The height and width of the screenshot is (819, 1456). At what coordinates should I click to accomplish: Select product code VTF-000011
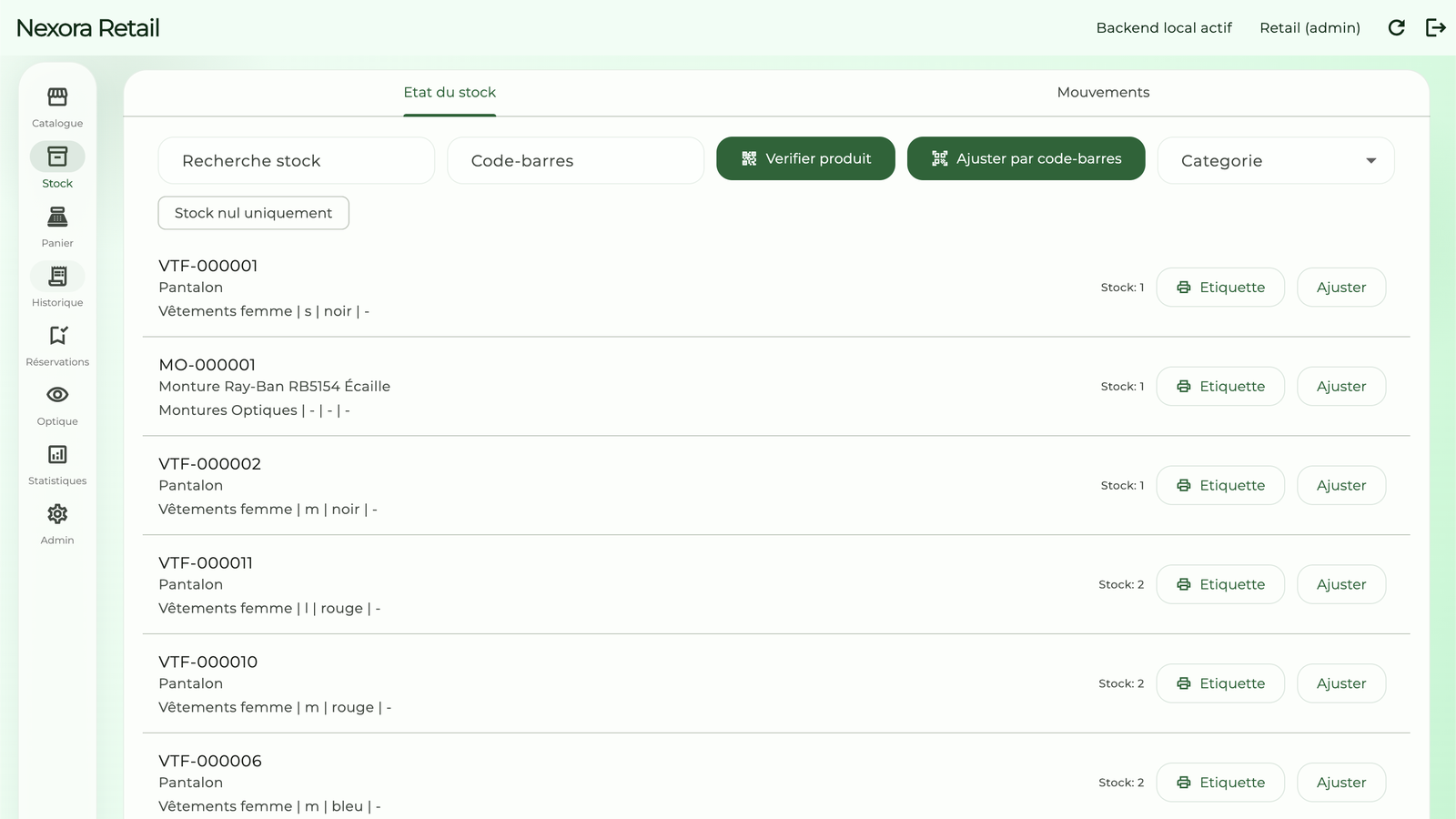click(x=206, y=563)
